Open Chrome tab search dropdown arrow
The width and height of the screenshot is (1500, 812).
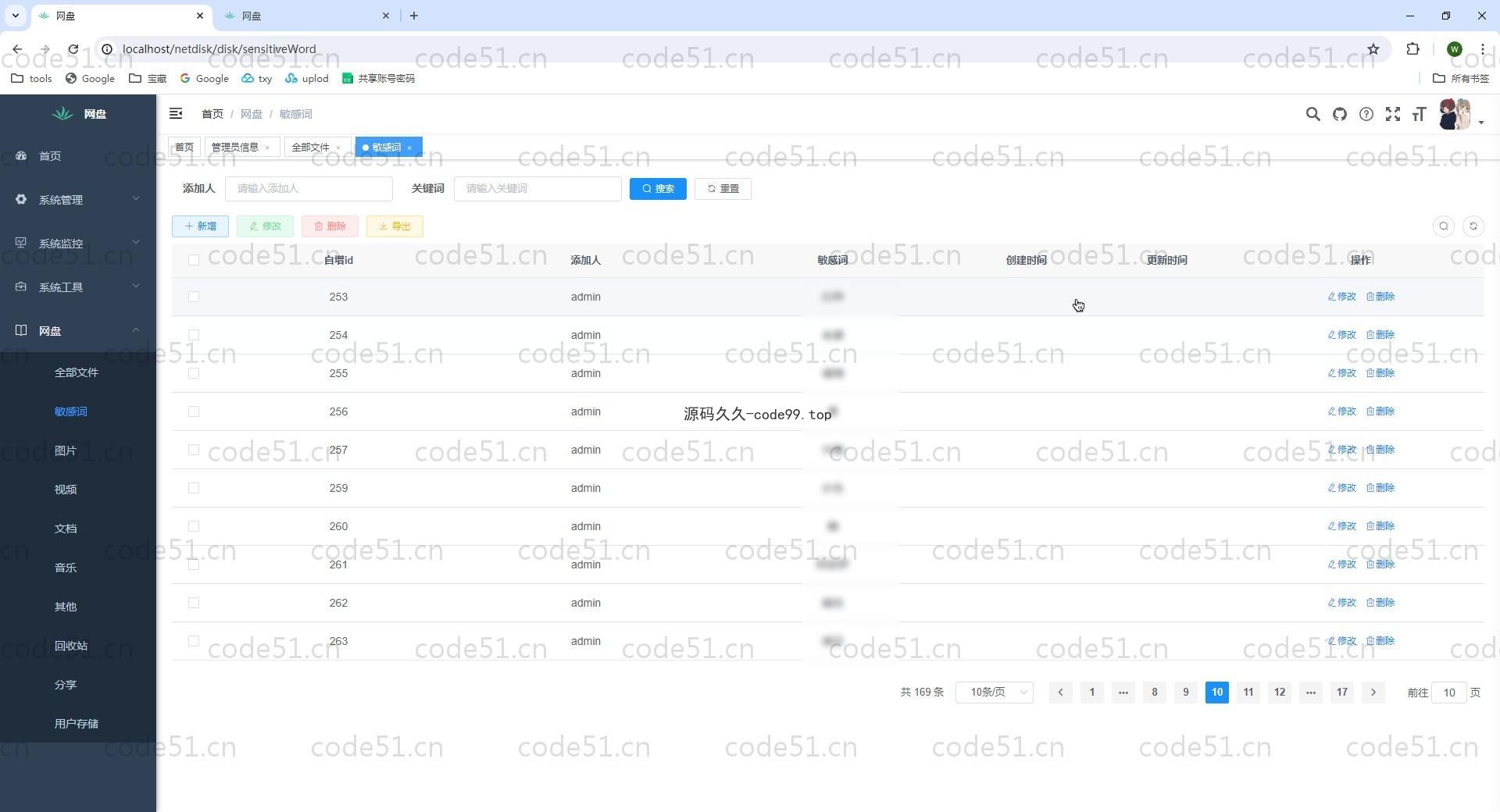click(15, 16)
